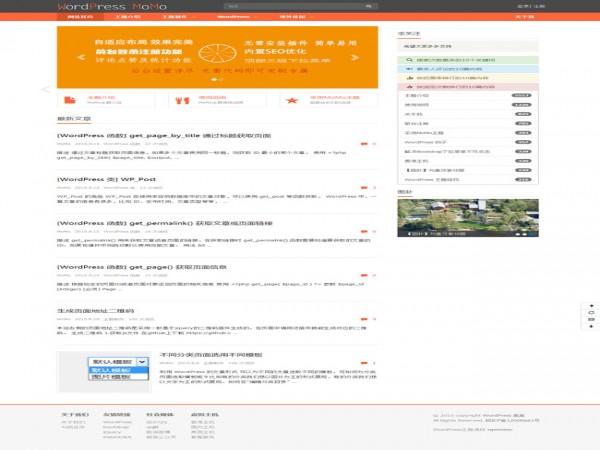Click the middle feature icon below the banner

coord(179,100)
